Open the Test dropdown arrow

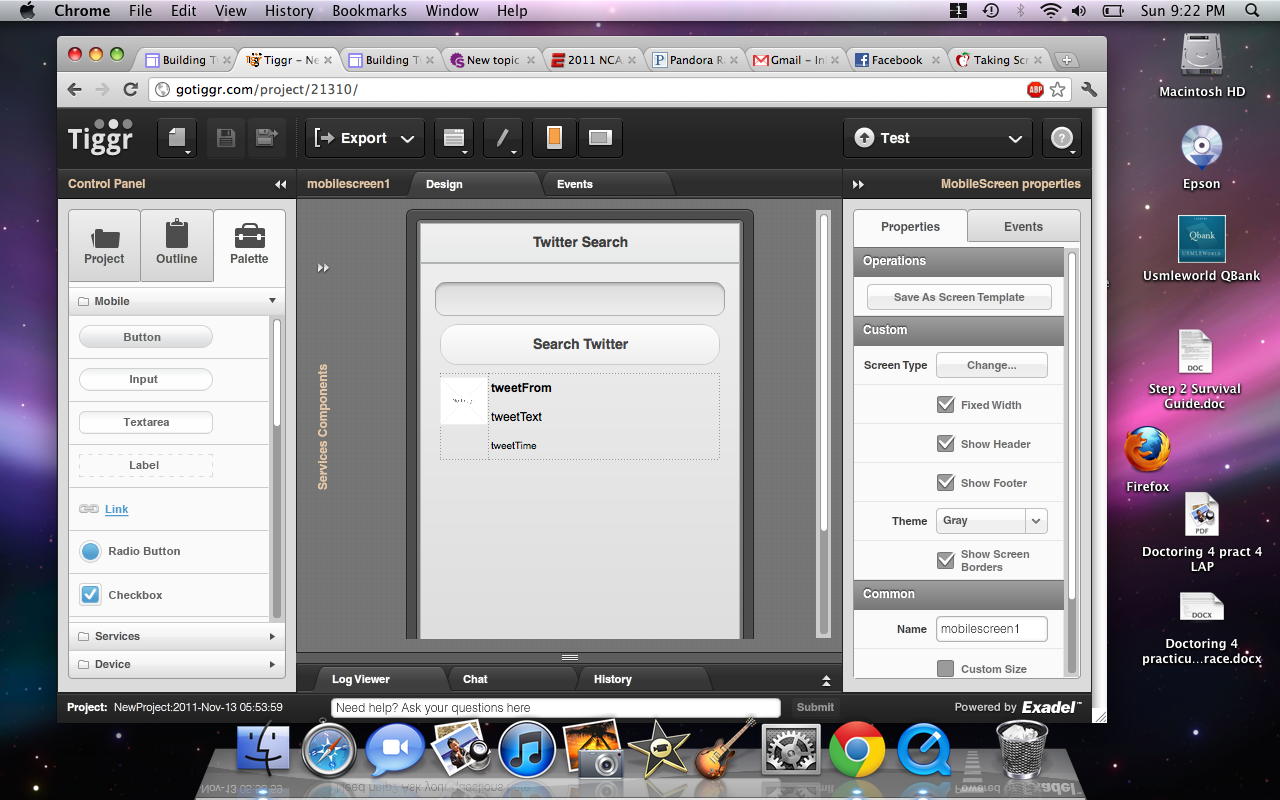[1015, 139]
